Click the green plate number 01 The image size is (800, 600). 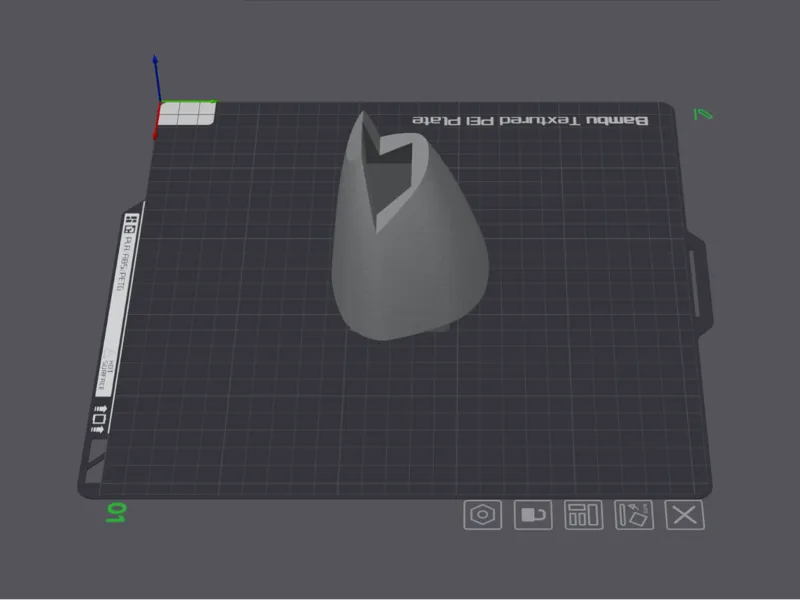pos(116,513)
